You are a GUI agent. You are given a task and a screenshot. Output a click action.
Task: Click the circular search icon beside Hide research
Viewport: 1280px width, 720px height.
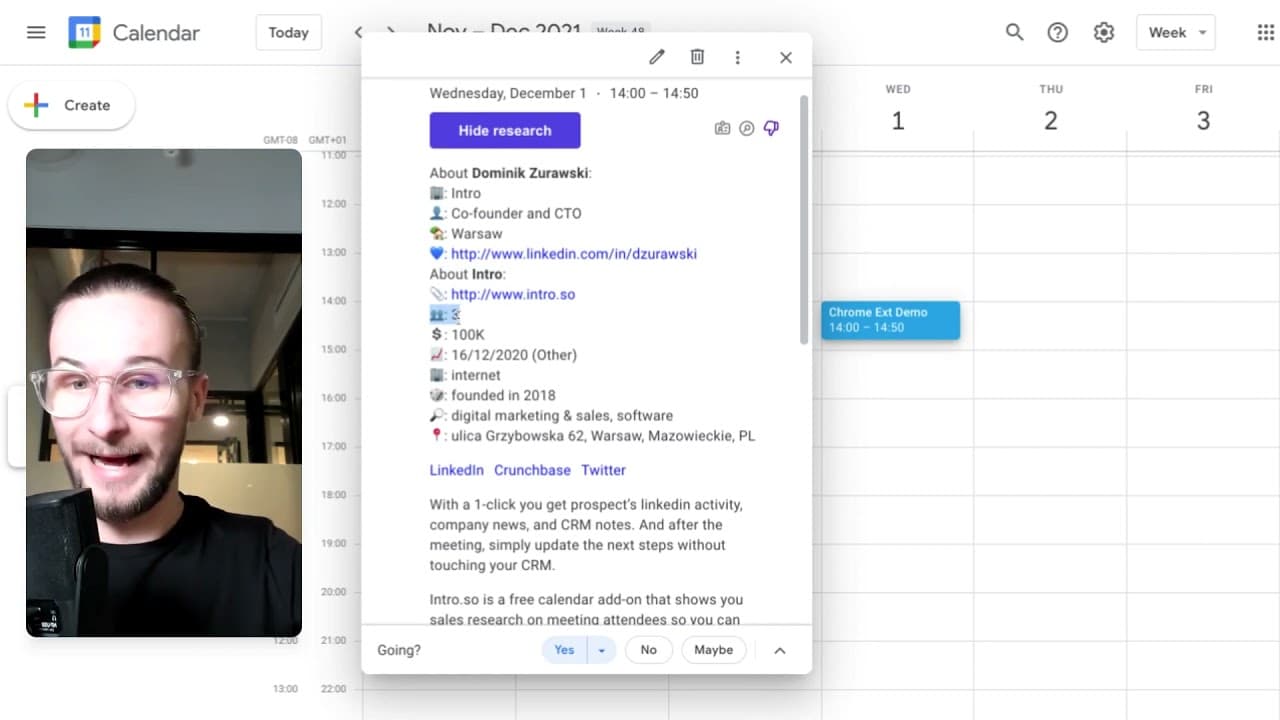(746, 128)
